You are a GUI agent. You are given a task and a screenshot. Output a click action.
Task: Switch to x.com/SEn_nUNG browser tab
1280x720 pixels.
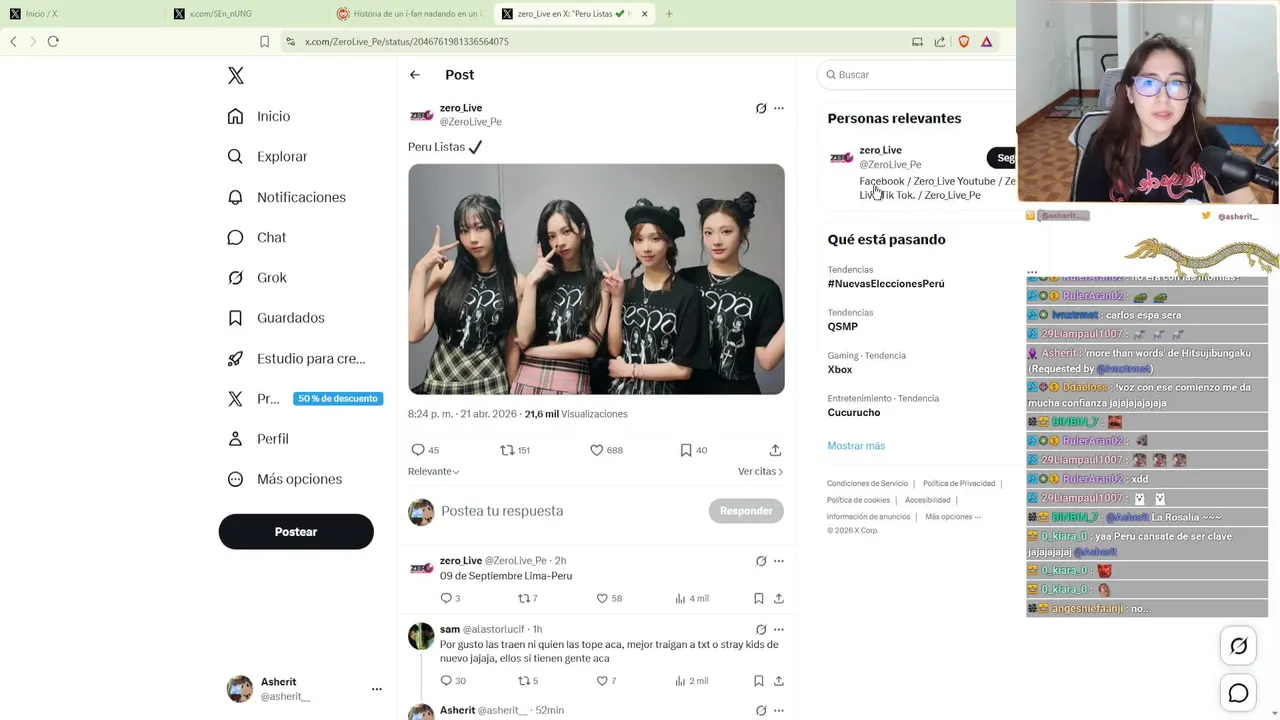pos(245,14)
